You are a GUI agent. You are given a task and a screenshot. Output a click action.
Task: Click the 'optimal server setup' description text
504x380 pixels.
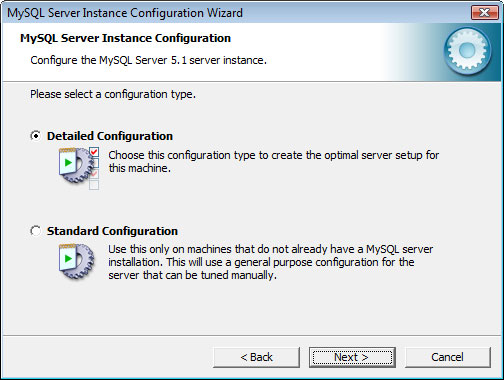[274, 162]
